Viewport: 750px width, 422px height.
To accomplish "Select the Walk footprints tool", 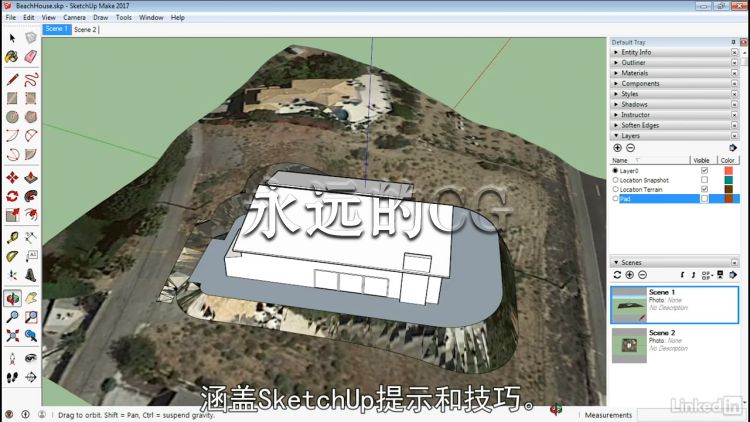I will pos(12,377).
